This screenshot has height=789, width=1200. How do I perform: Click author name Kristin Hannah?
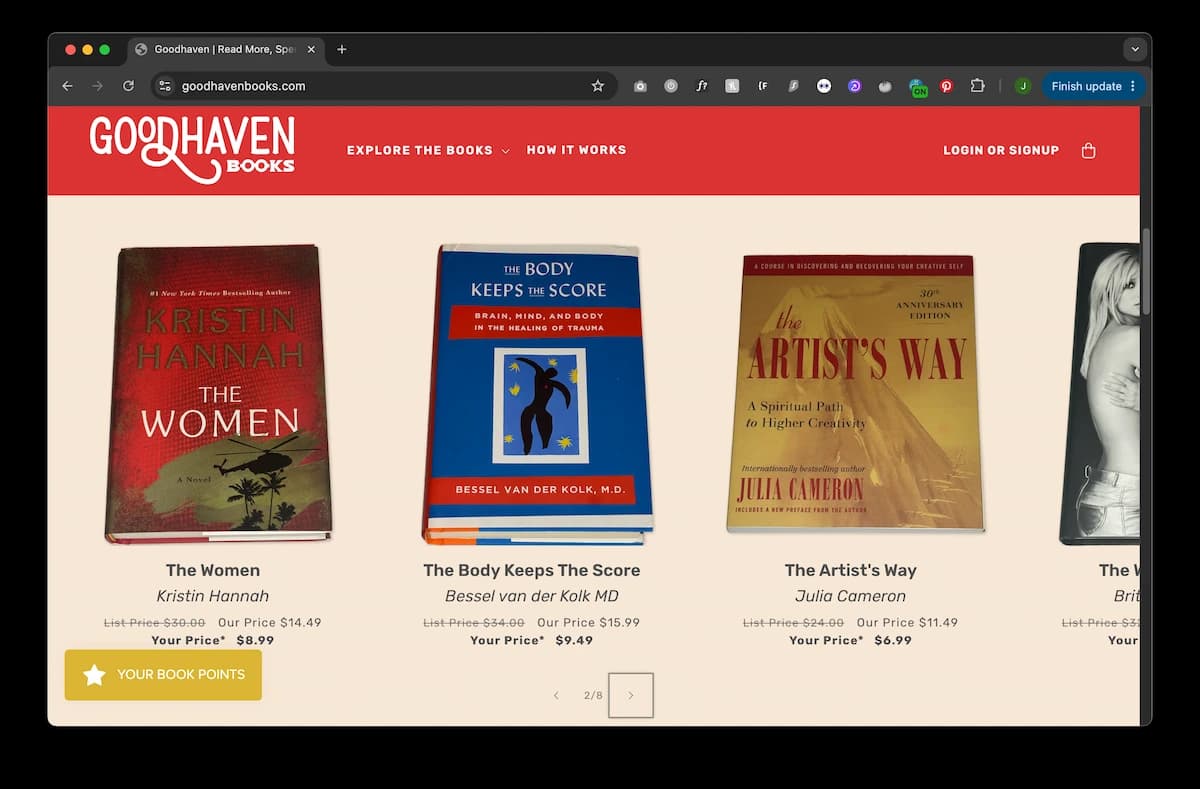(213, 596)
